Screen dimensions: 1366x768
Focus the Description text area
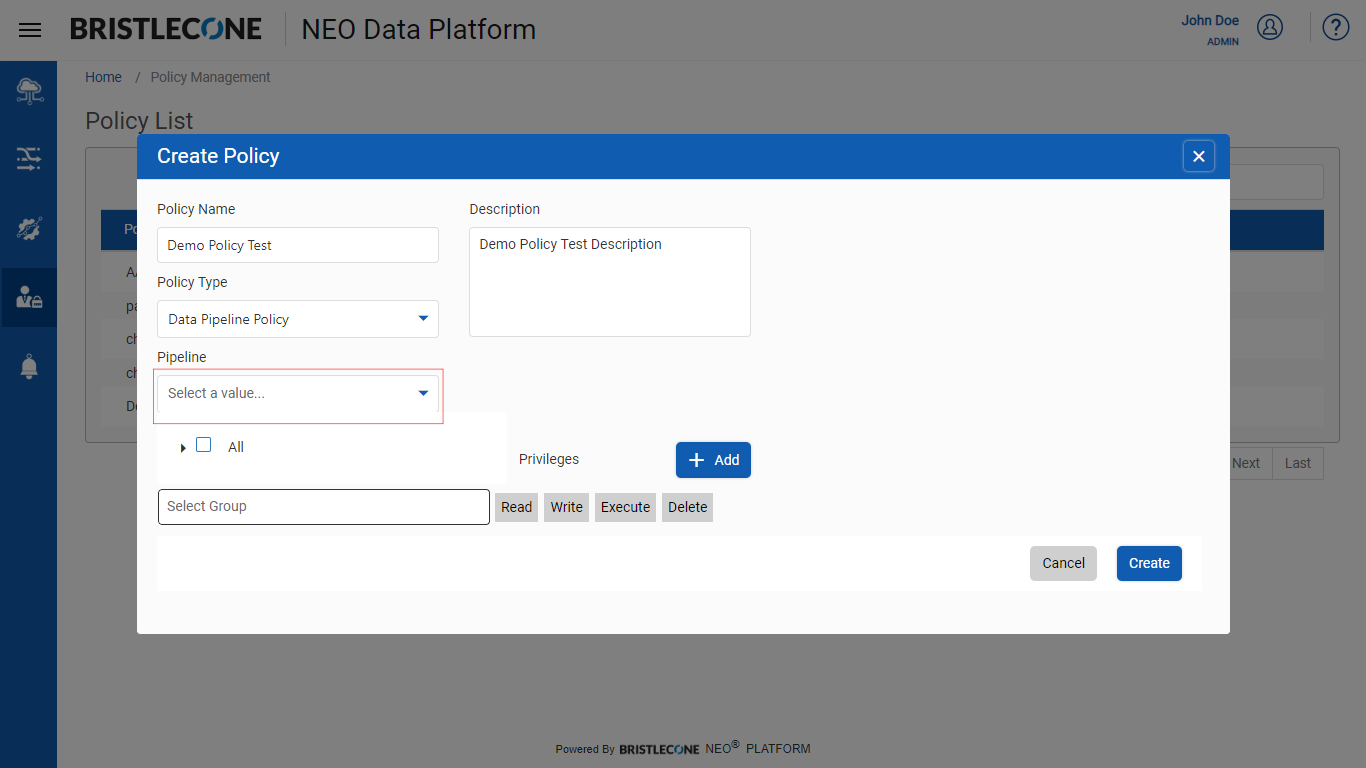(x=610, y=282)
